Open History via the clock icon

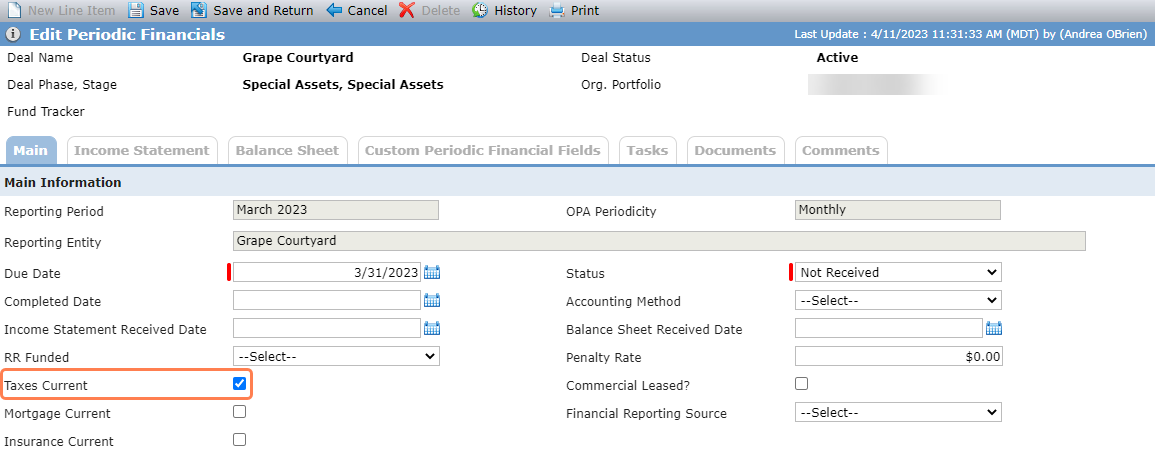point(480,10)
